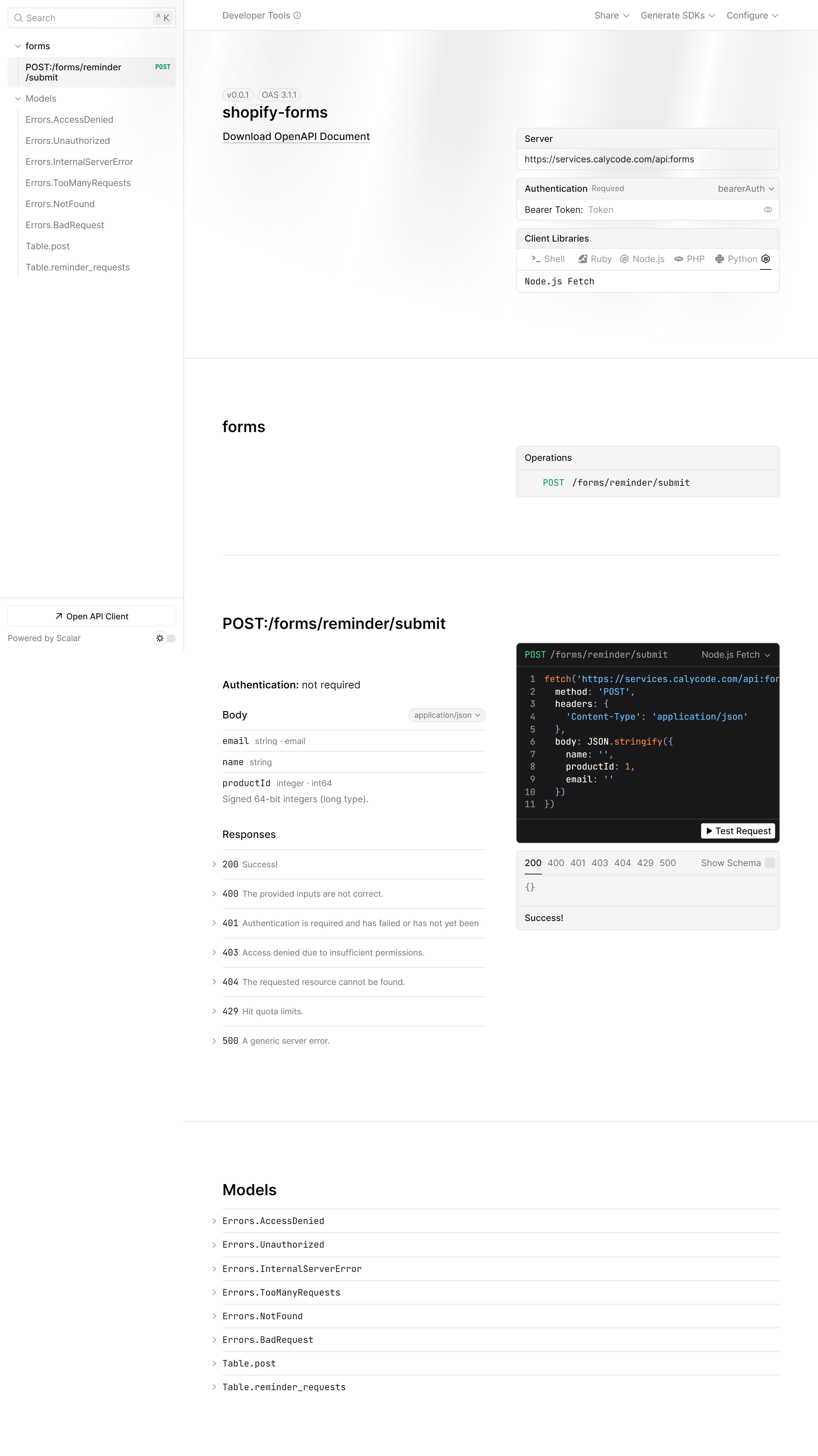This screenshot has width=818, height=1456.
Task: Switch to the 404 response tab
Action: (x=622, y=863)
